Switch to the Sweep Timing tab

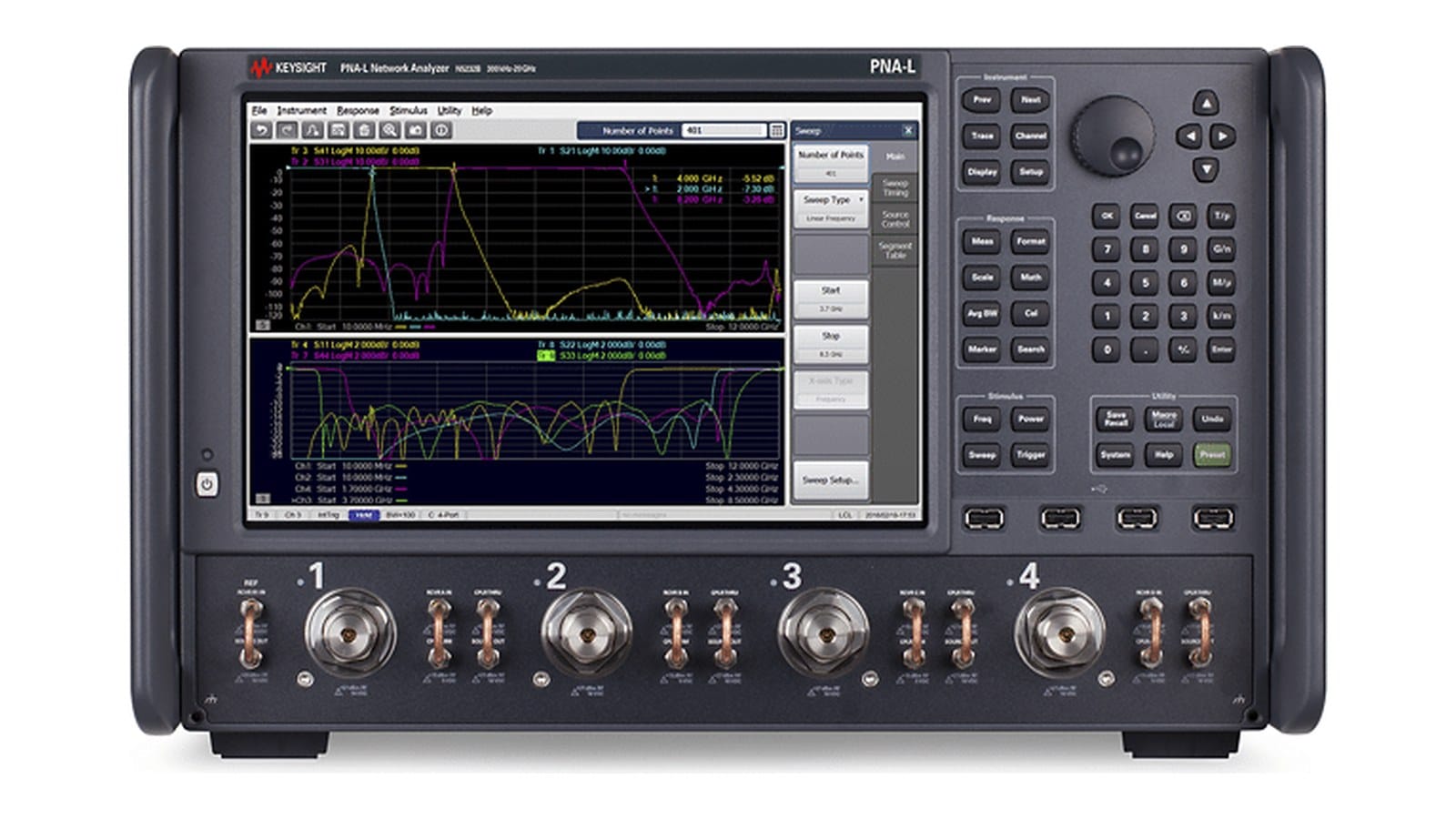click(x=895, y=187)
